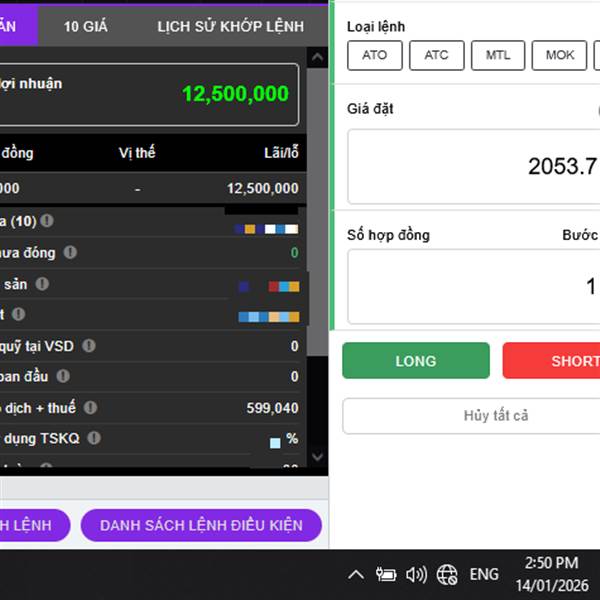Screen dimensions: 600x600
Task: Click the 12,500,000 value in the Lãi/lỗ row
Action: tap(263, 188)
